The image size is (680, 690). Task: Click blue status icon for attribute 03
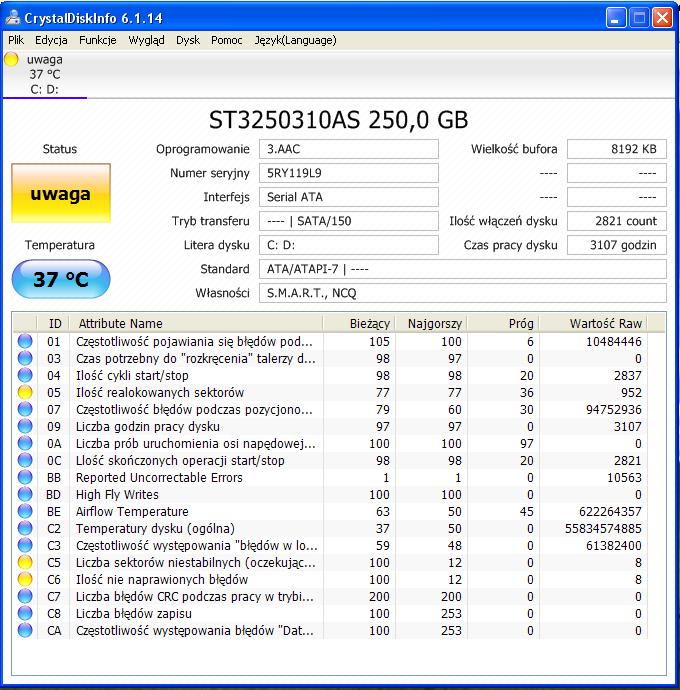tap(25, 358)
